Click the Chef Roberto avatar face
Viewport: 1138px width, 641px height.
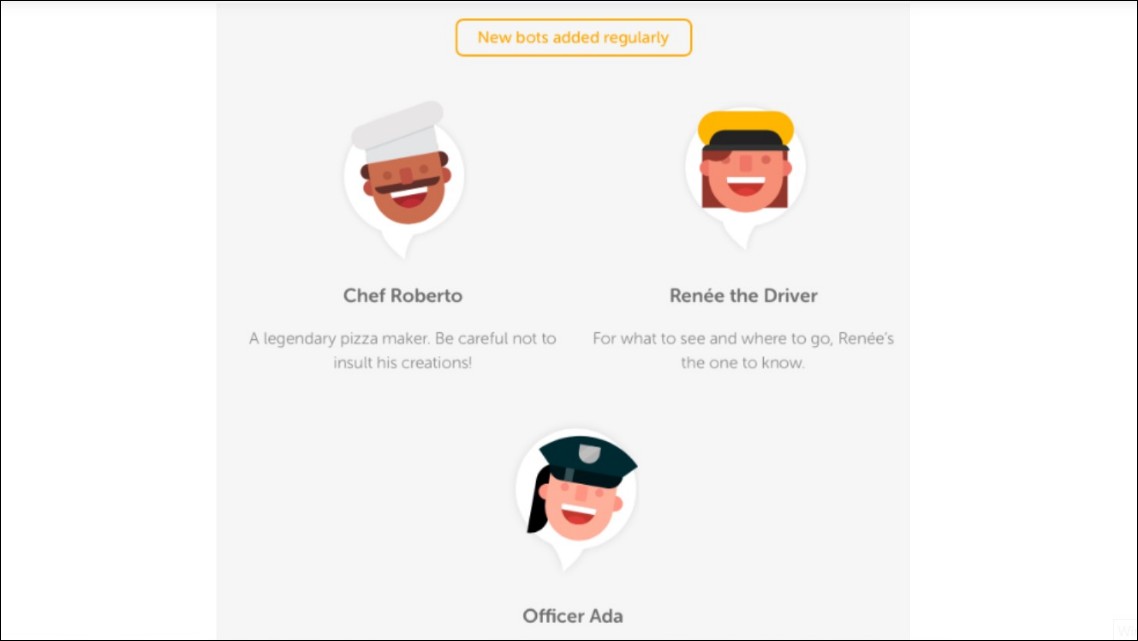click(x=406, y=189)
